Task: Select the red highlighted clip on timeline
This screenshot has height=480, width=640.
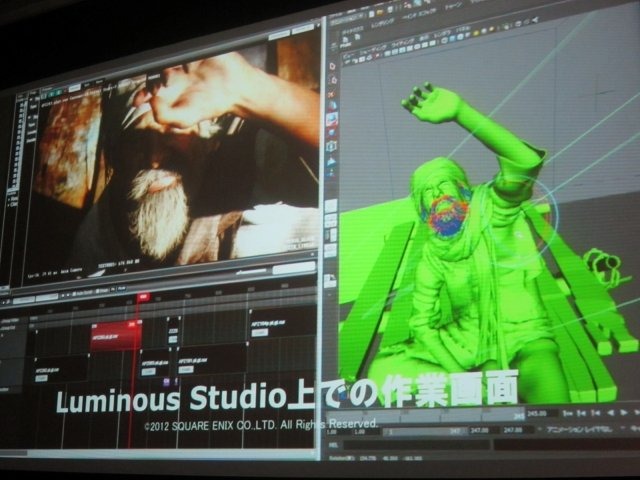Action: coord(116,336)
